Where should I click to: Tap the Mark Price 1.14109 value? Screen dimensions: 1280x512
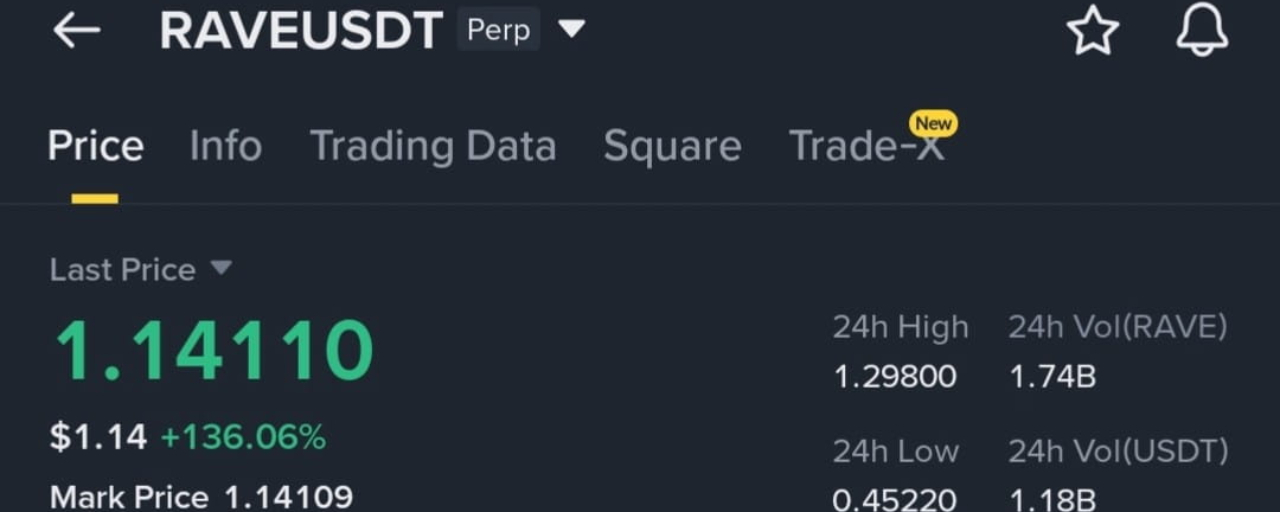(x=288, y=497)
